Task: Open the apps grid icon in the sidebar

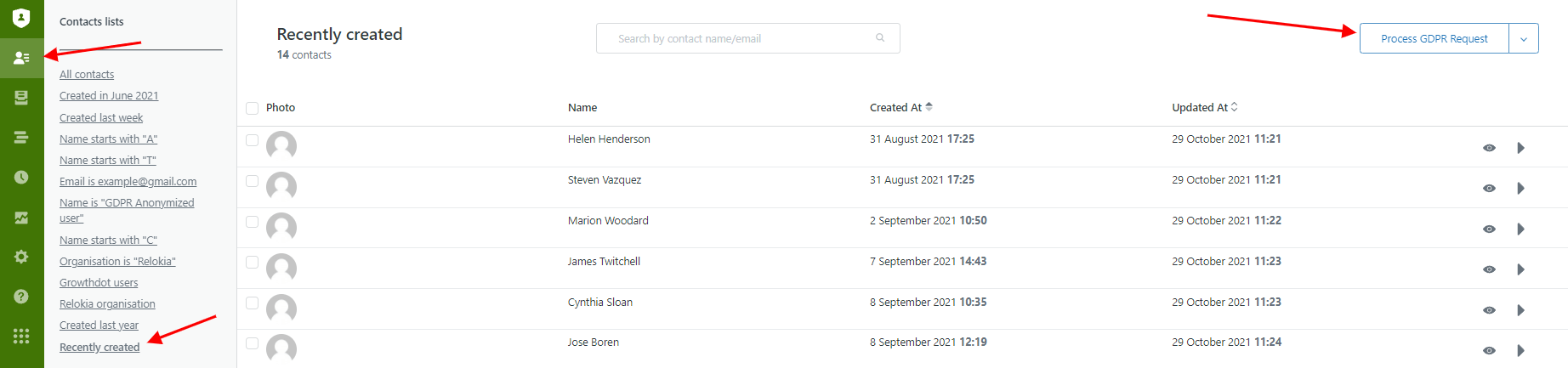Action: [x=21, y=337]
